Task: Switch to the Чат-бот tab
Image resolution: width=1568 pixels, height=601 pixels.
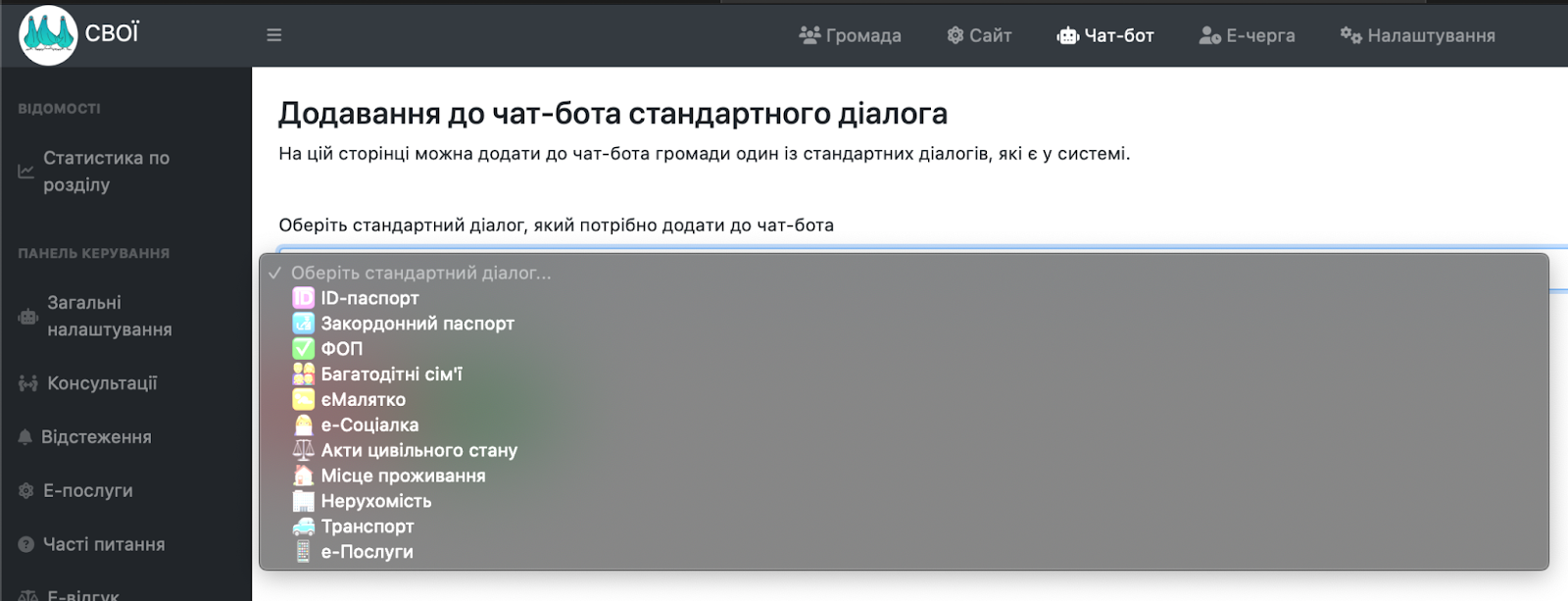Action: coord(1105,35)
